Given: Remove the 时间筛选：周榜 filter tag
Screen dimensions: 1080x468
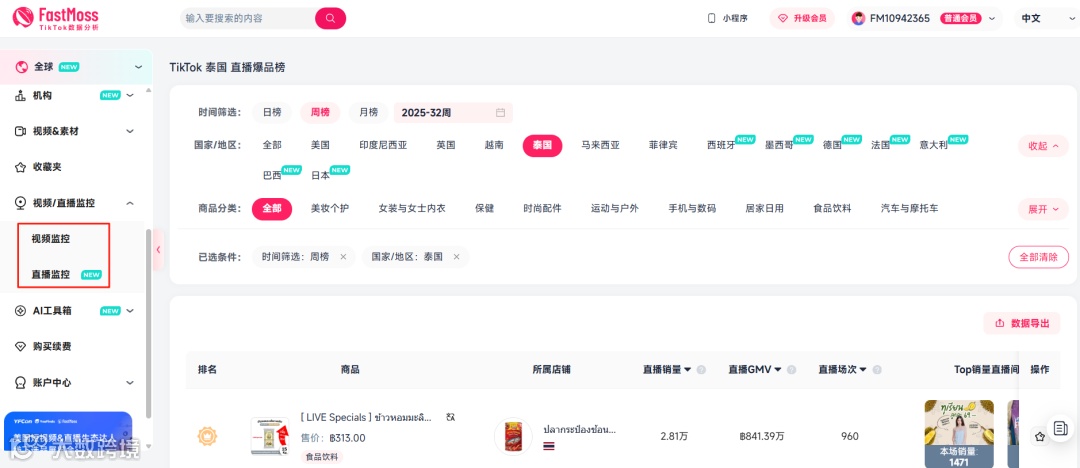Looking at the screenshot, I should tap(343, 257).
